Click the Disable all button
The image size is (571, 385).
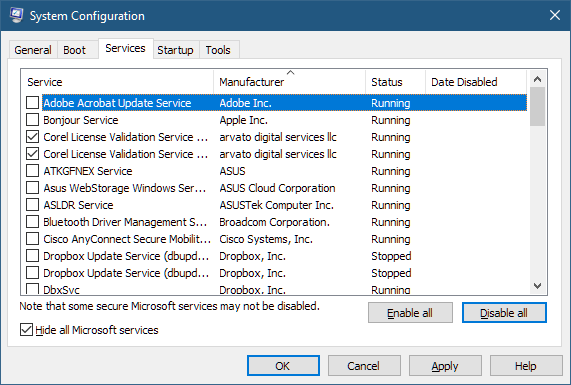[504, 313]
